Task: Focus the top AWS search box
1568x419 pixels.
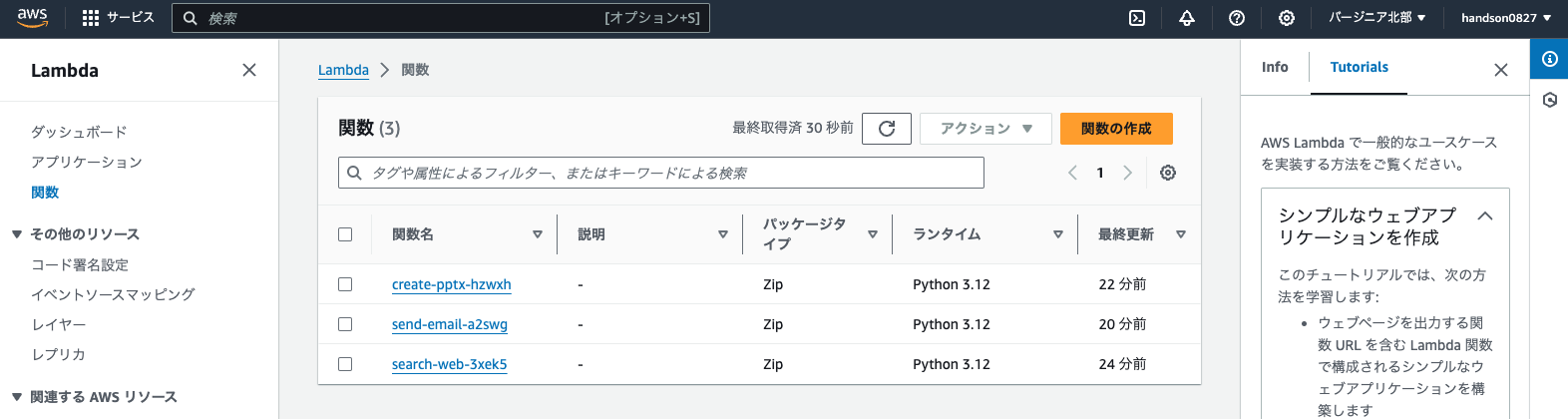Action: [x=441, y=18]
